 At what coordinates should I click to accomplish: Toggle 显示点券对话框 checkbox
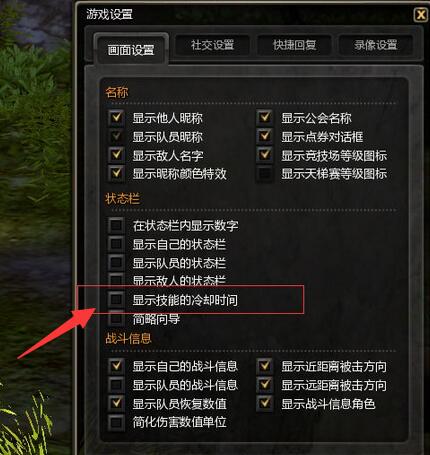[x=265, y=136]
